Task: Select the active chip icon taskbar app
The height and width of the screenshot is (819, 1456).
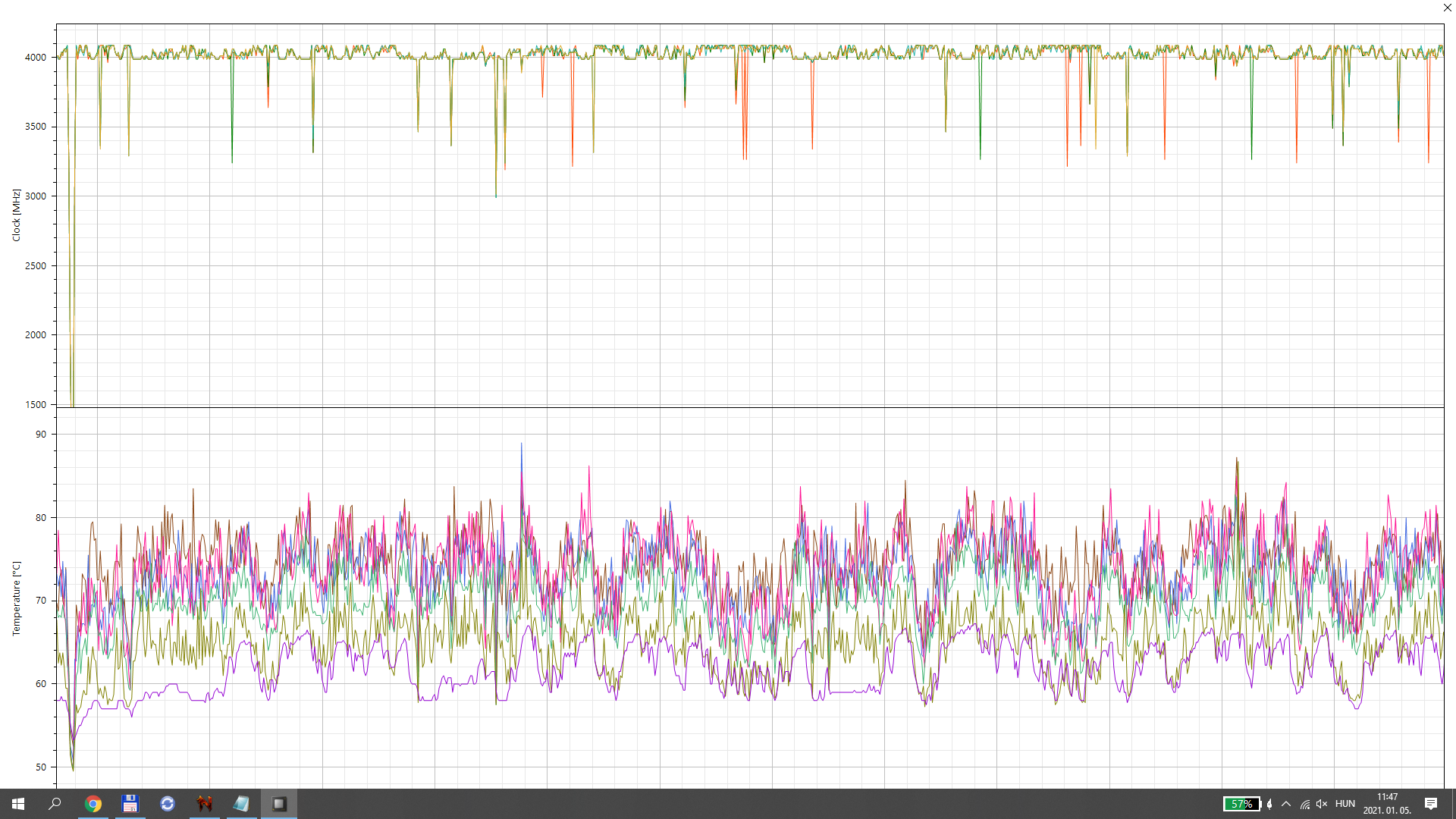Action: (279, 804)
